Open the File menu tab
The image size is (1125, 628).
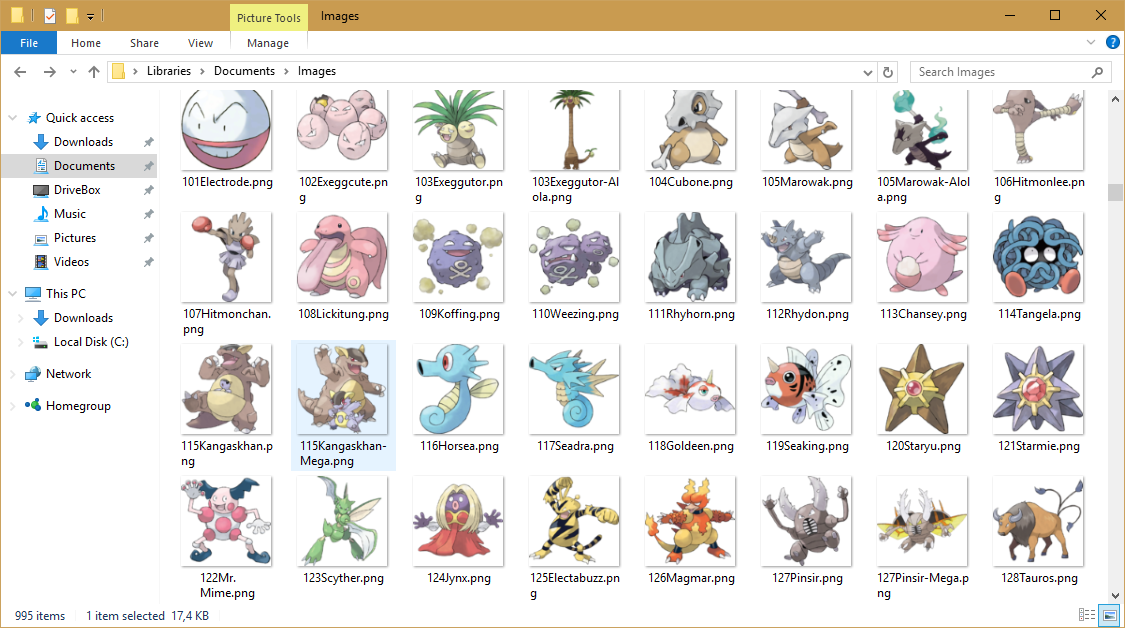click(29, 43)
